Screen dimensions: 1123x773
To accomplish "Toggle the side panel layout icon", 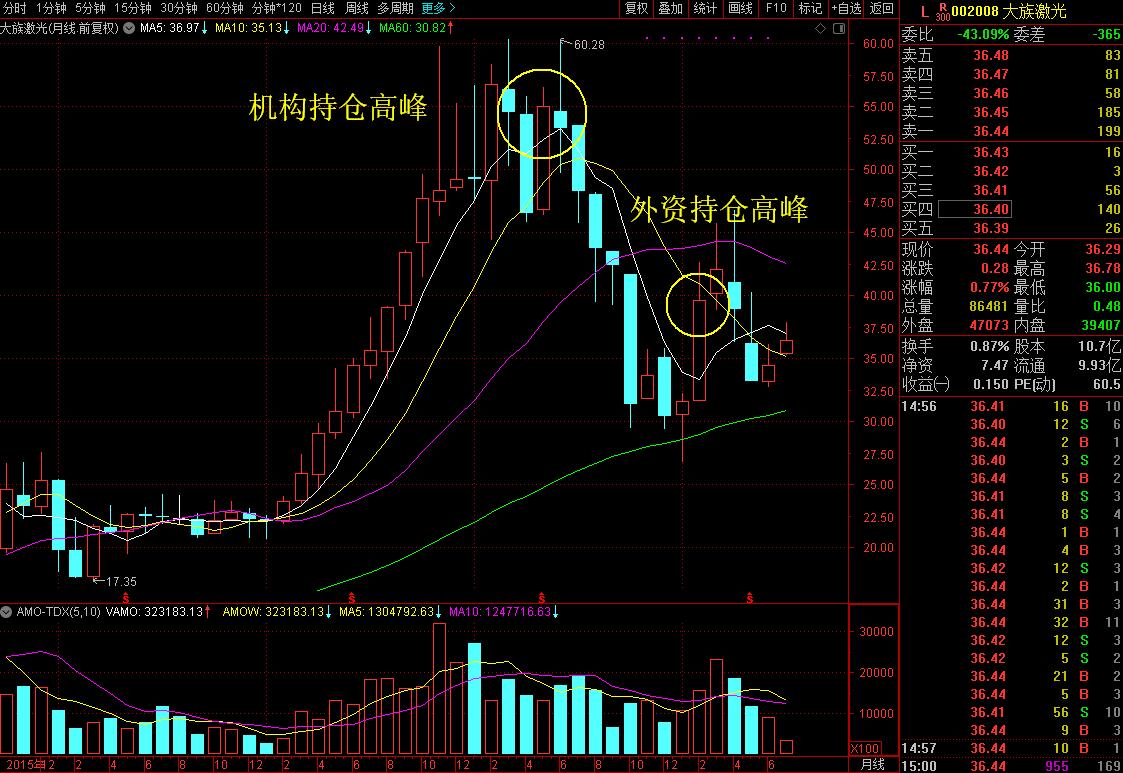I will point(839,29).
